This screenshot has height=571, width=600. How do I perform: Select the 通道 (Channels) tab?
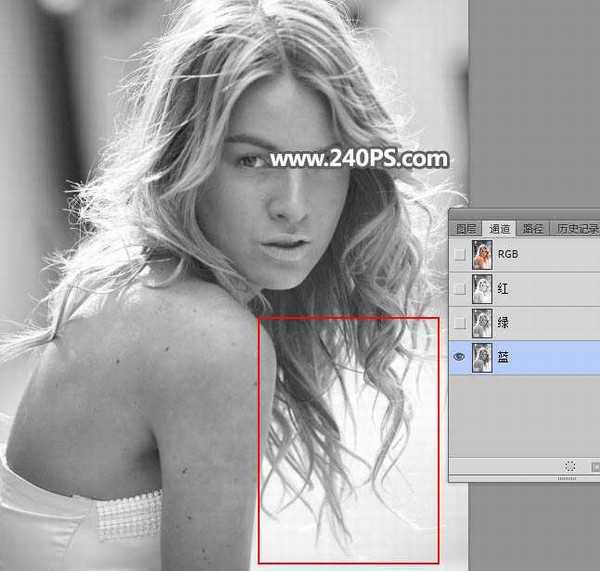[499, 228]
